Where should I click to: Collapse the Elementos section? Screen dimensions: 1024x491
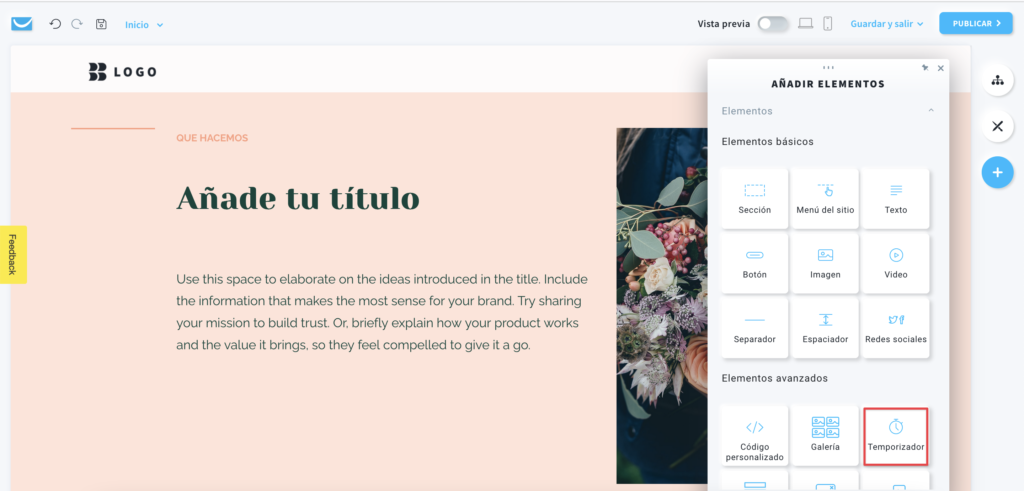click(931, 111)
